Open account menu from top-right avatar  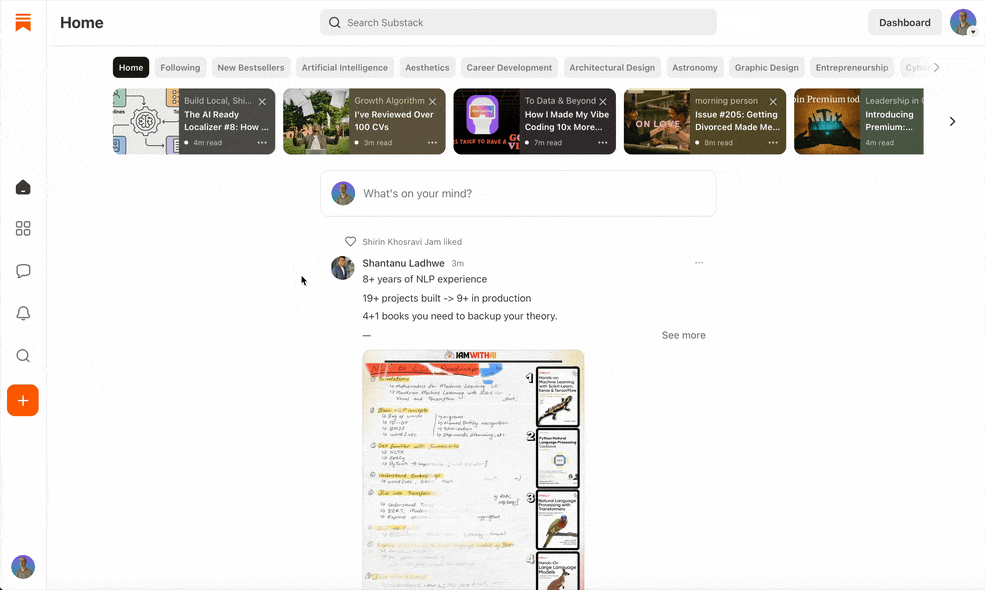963,23
